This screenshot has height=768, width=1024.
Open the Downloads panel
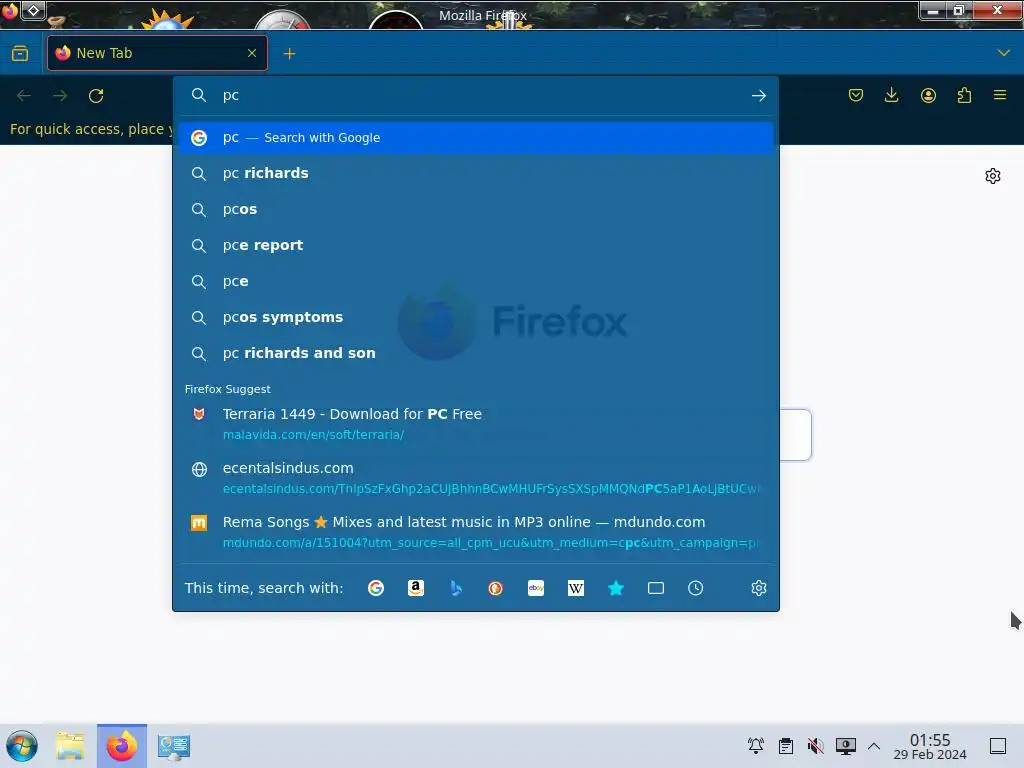coord(891,95)
